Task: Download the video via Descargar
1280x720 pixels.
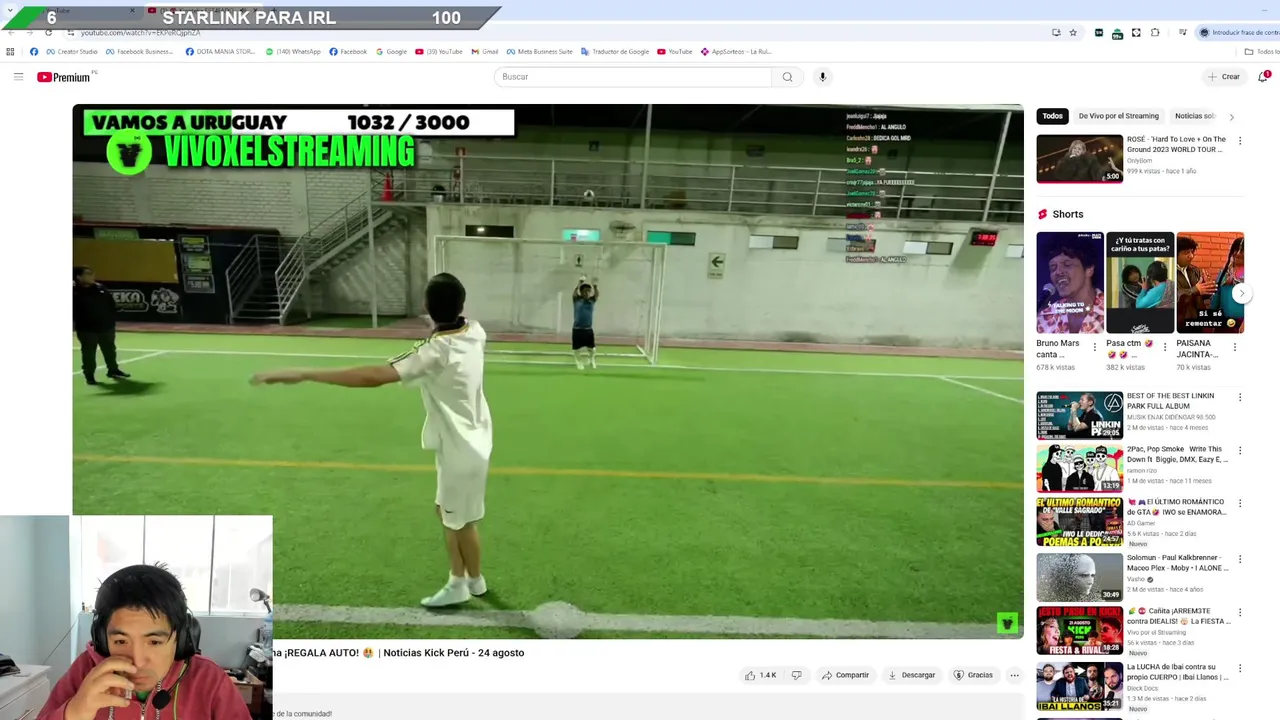Action: click(911, 675)
